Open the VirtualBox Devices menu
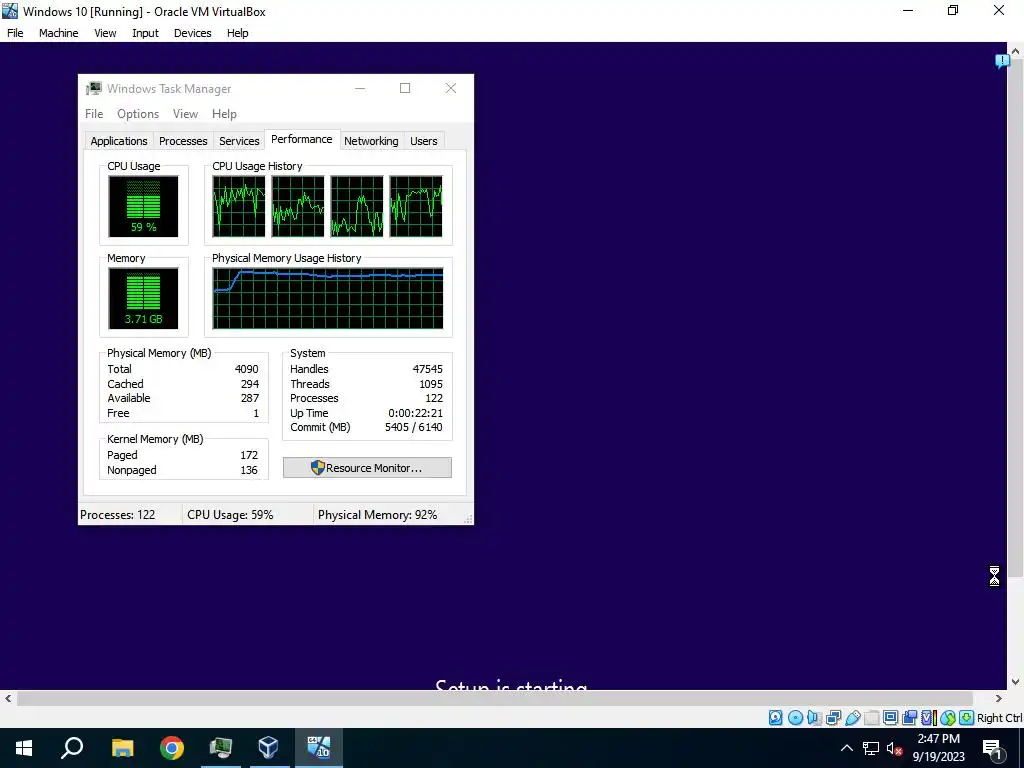 [x=192, y=33]
